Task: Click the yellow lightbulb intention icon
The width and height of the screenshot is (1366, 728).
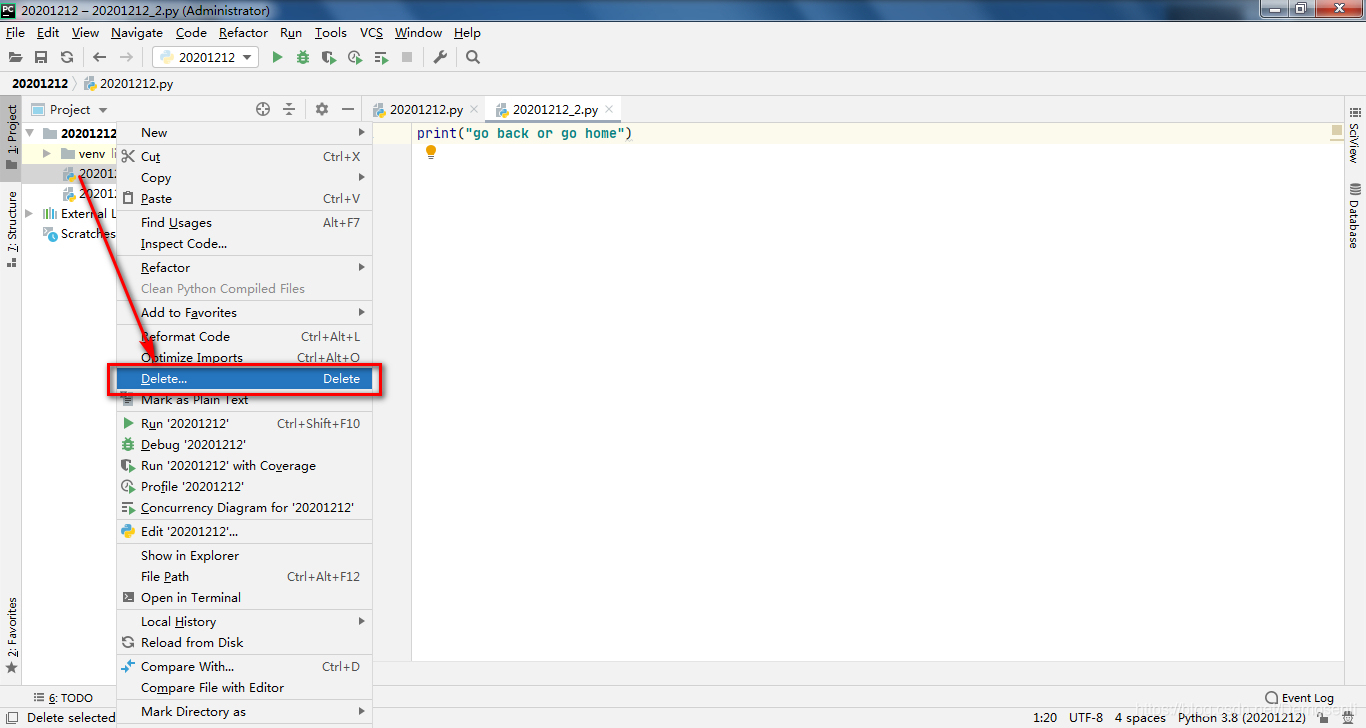Action: click(x=431, y=153)
